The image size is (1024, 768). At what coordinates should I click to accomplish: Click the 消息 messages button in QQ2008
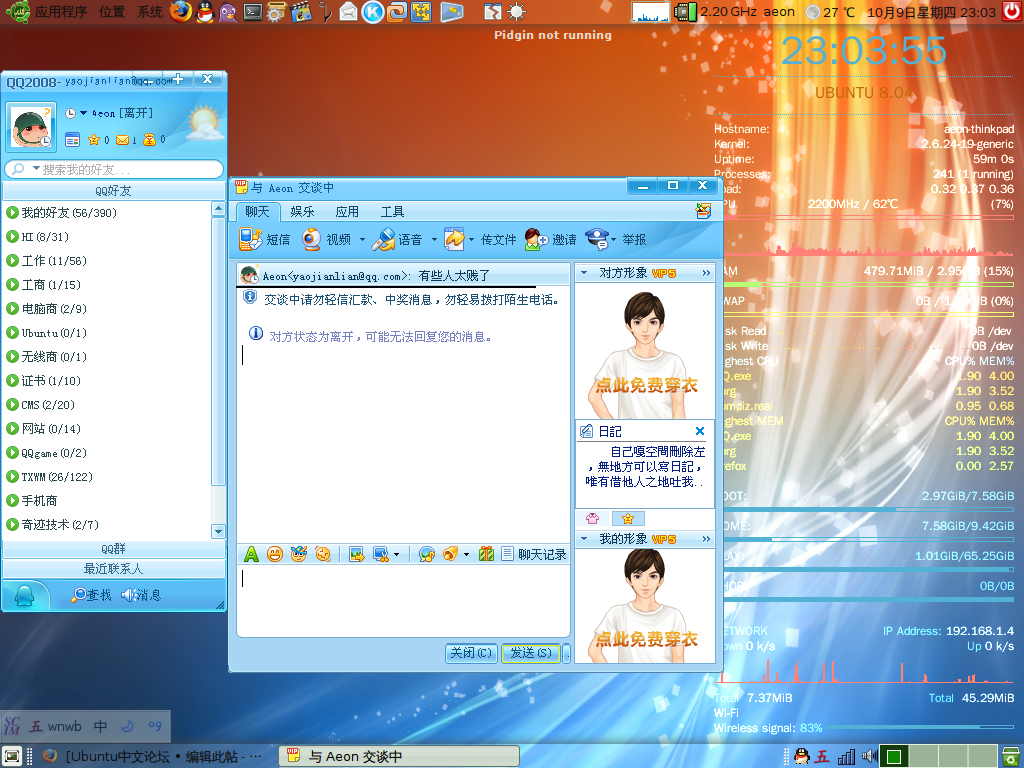[x=141, y=595]
